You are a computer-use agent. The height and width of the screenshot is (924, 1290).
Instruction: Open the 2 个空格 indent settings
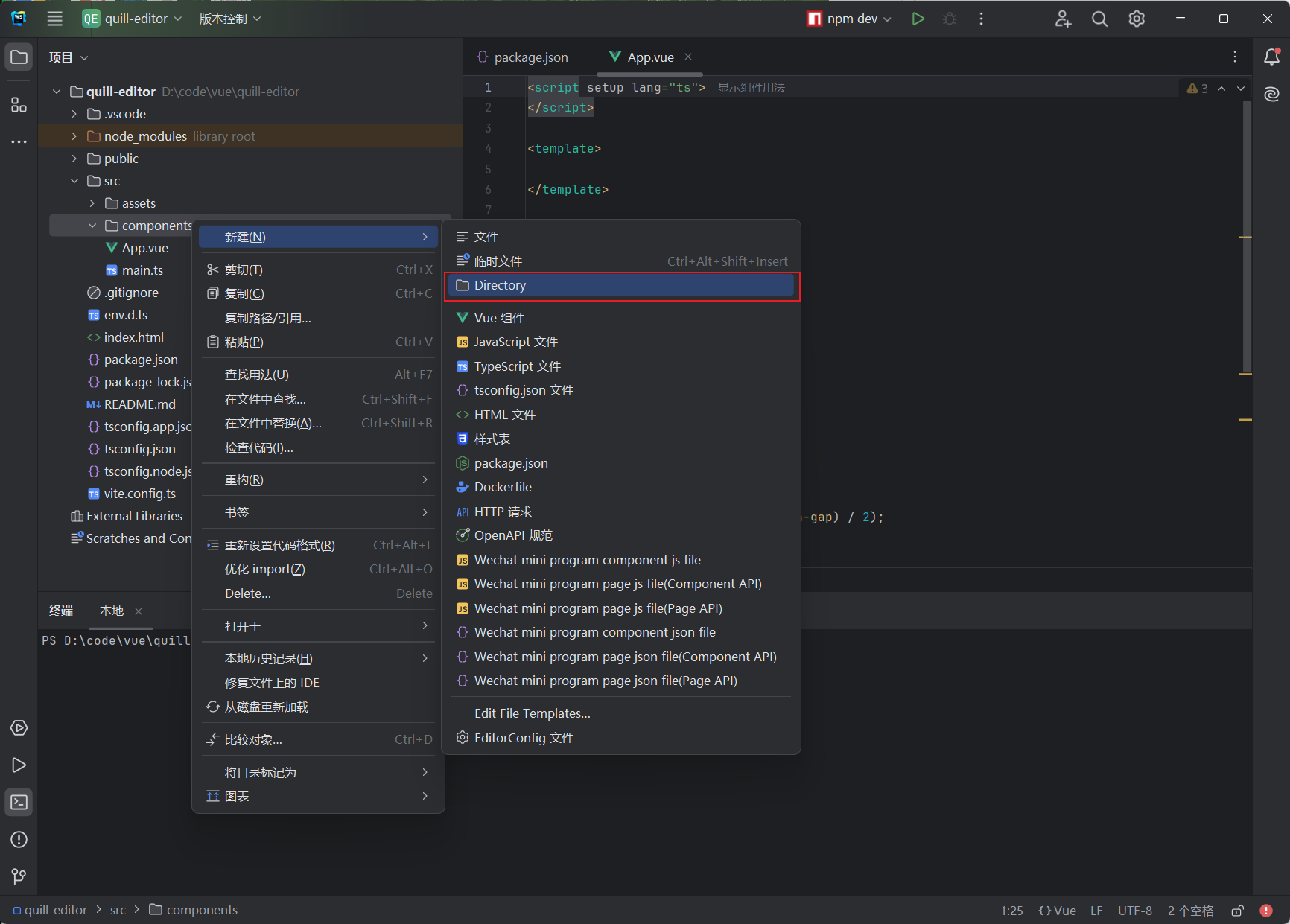[x=1190, y=911]
